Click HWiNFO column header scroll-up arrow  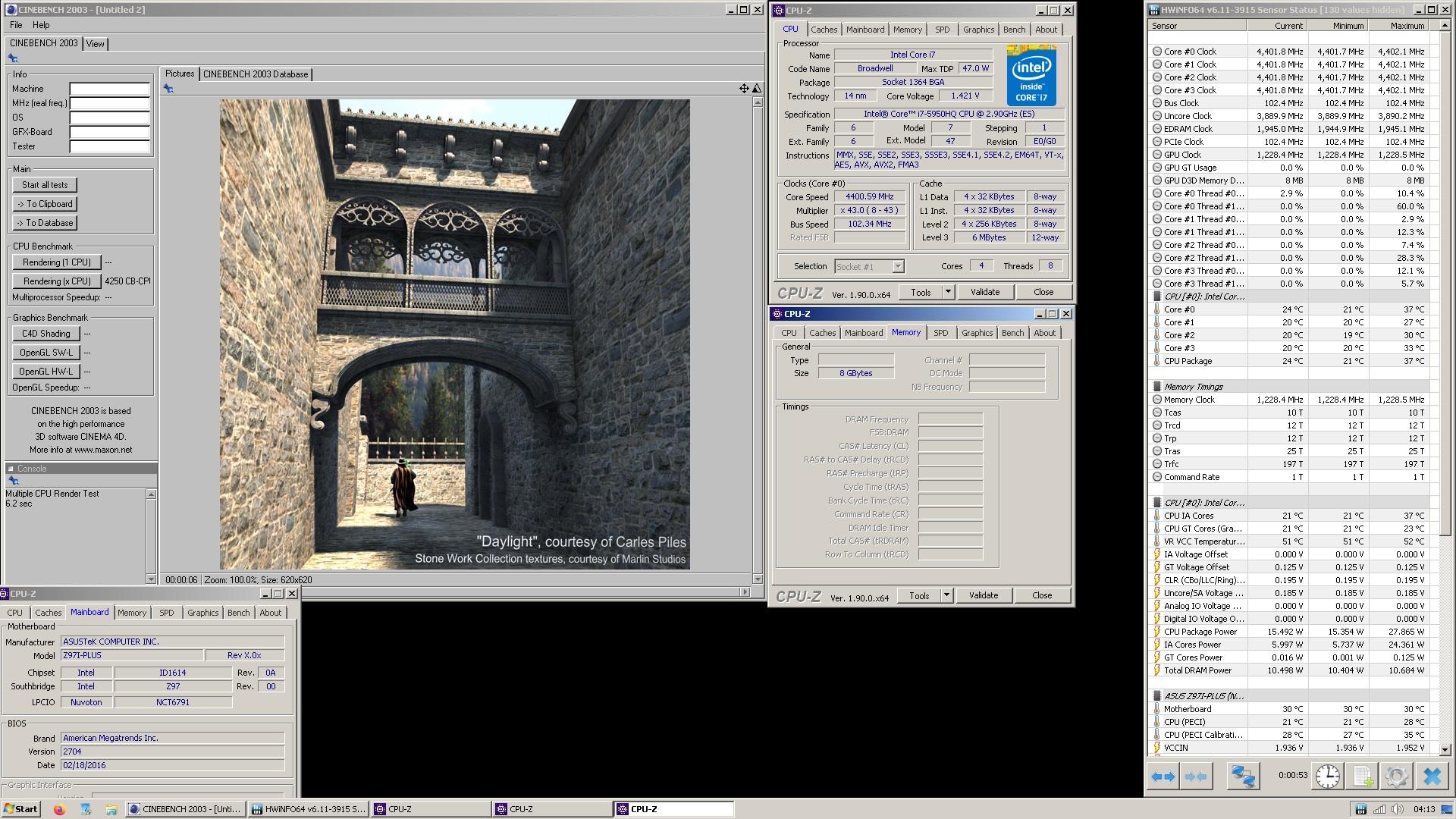[x=1445, y=26]
